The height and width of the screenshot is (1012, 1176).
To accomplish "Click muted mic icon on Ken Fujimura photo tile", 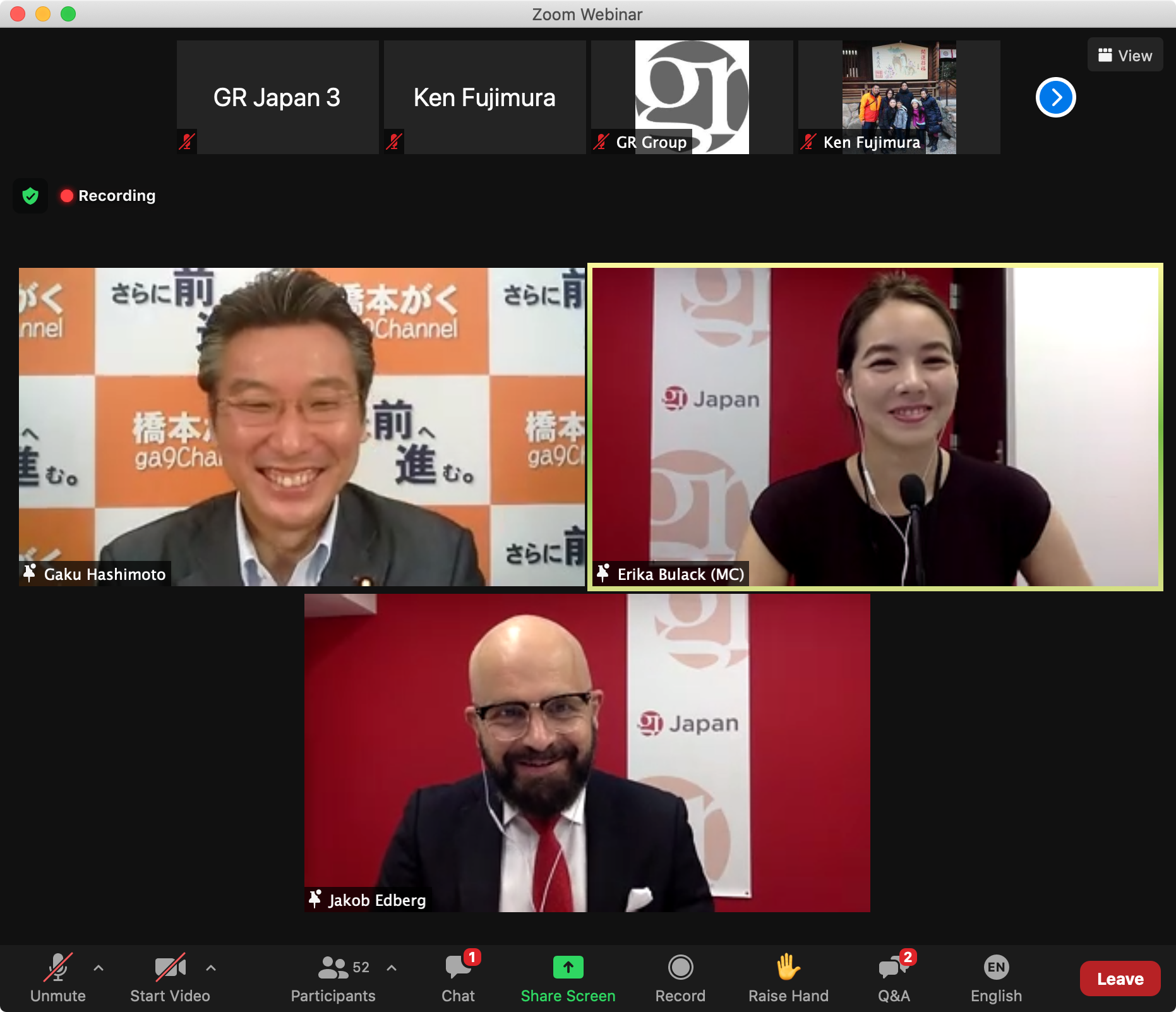I will (x=808, y=142).
